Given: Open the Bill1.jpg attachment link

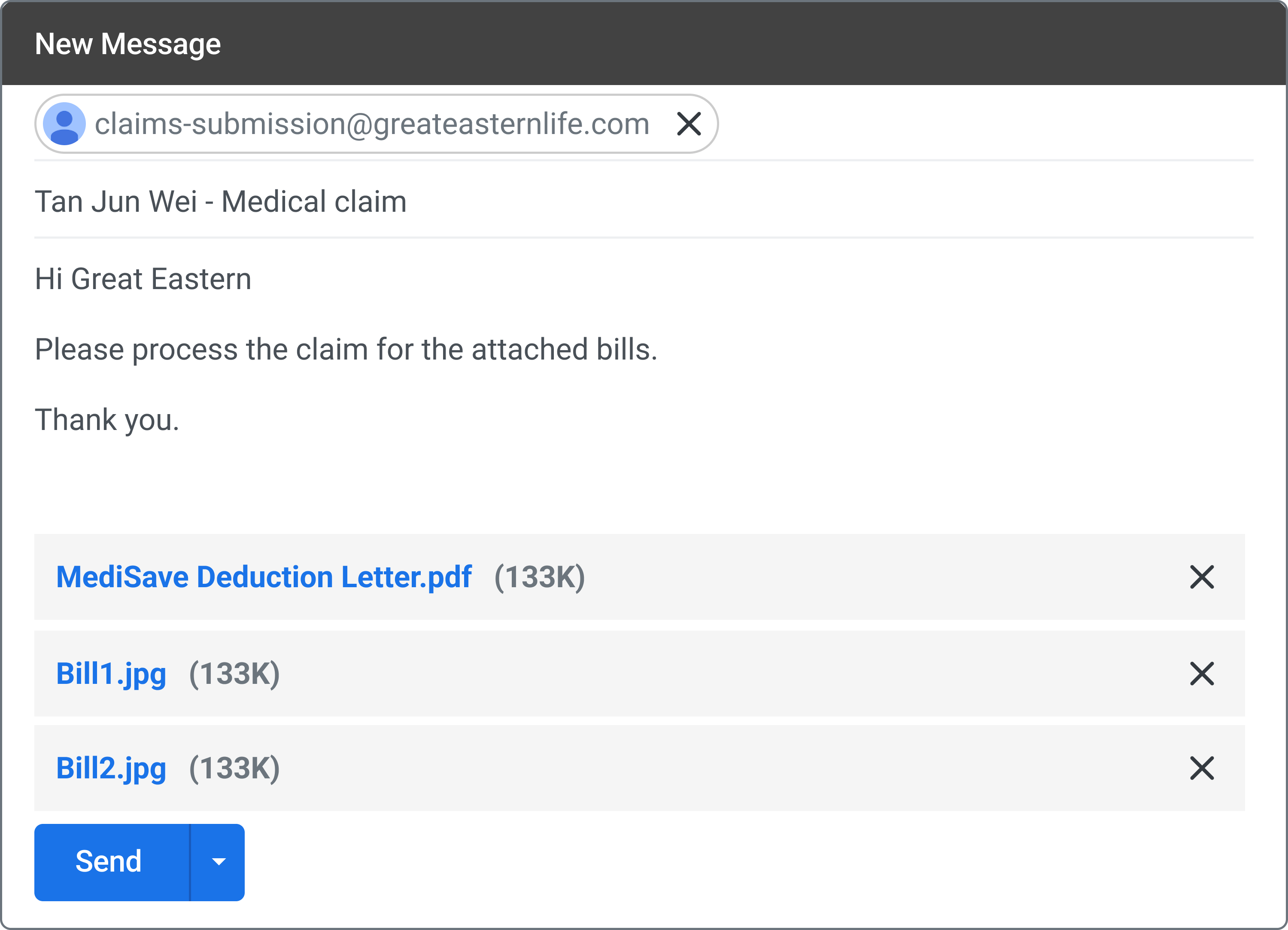Looking at the screenshot, I should point(111,674).
